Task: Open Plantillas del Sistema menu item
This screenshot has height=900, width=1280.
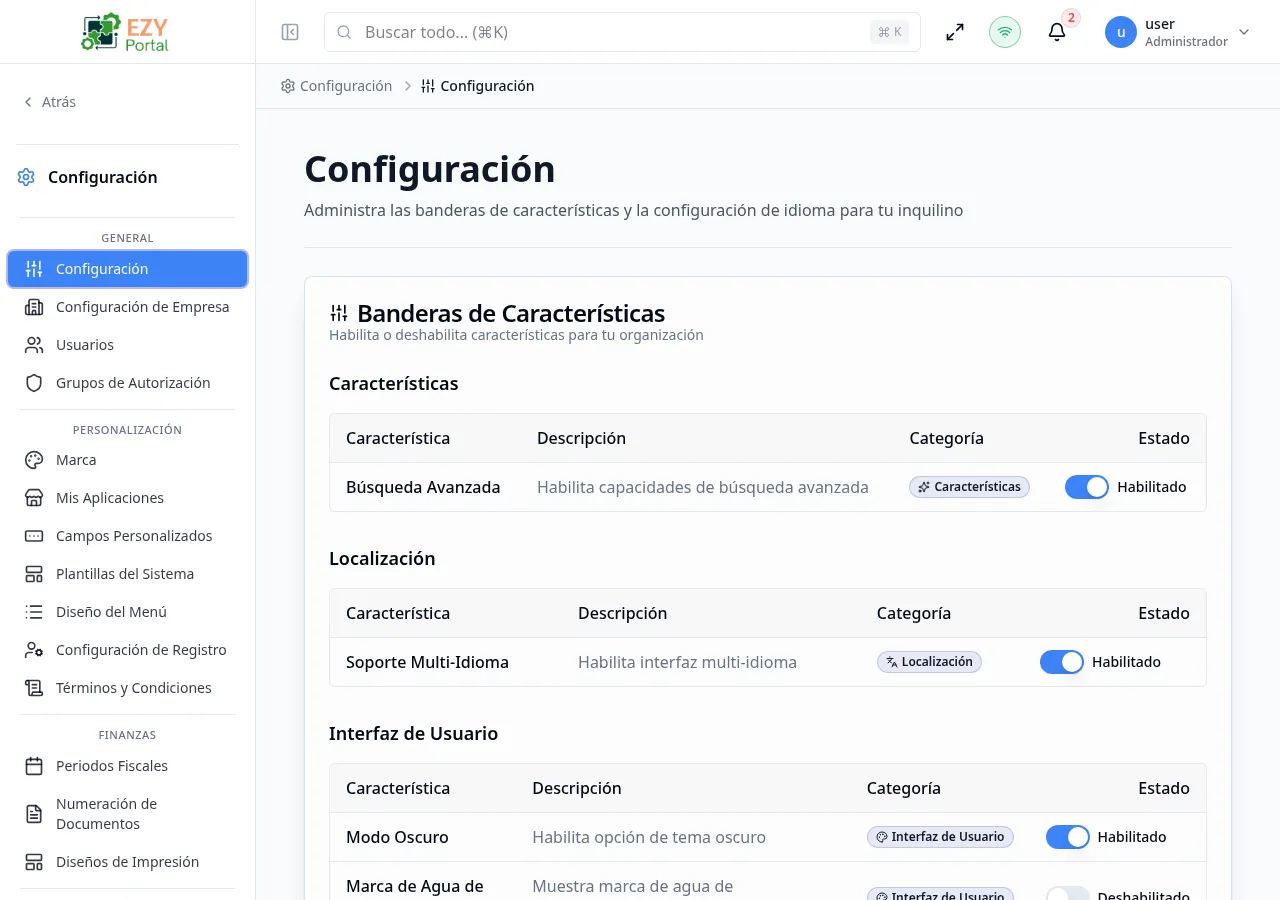Action: click(x=127, y=574)
